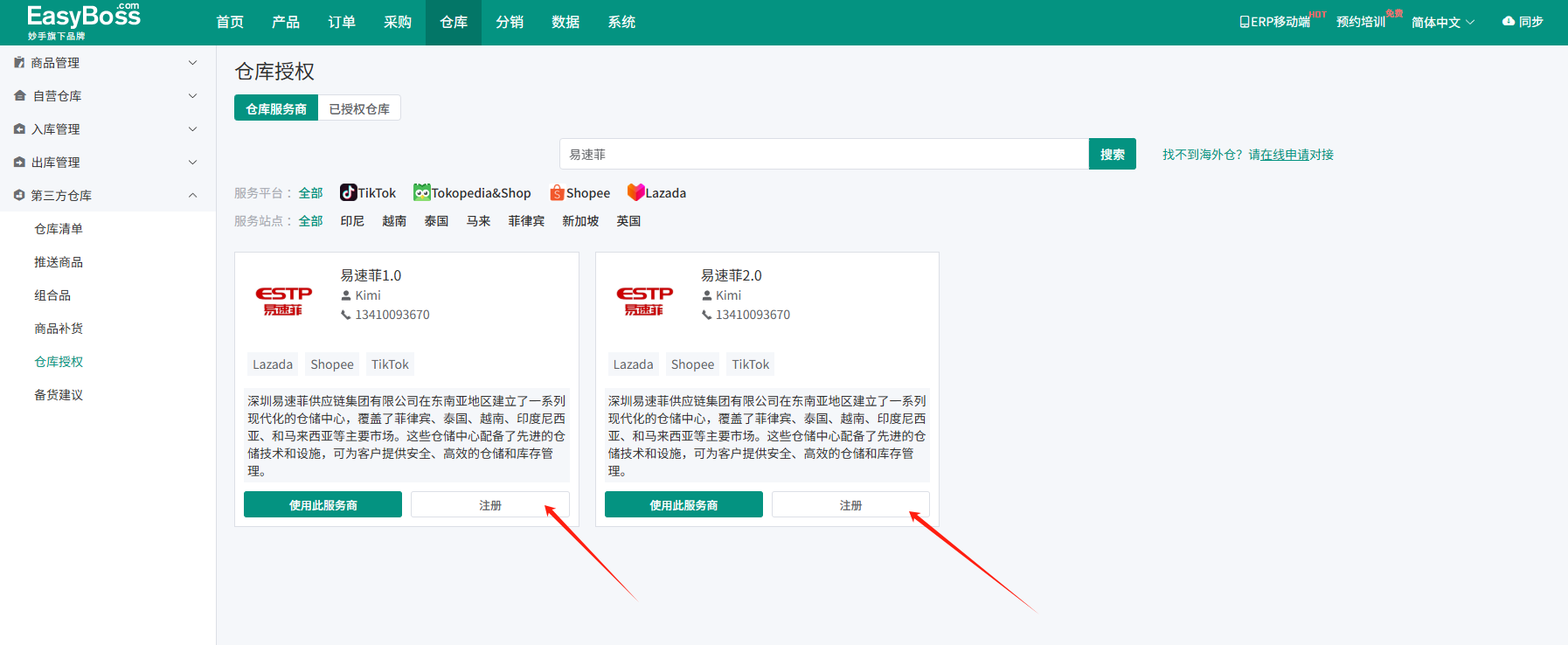The image size is (1568, 645).
Task: Click the 第三方仓库 sidebar icon
Action: (x=19, y=196)
